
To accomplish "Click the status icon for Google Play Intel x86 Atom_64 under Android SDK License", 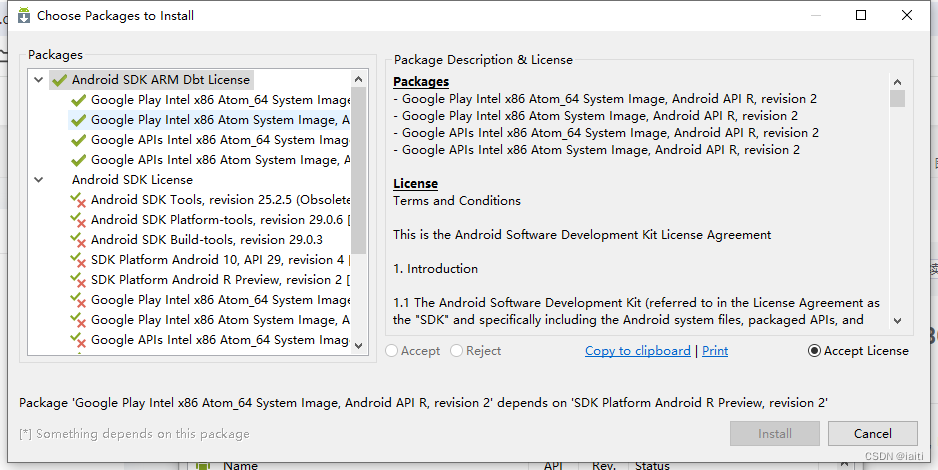I will (78, 300).
